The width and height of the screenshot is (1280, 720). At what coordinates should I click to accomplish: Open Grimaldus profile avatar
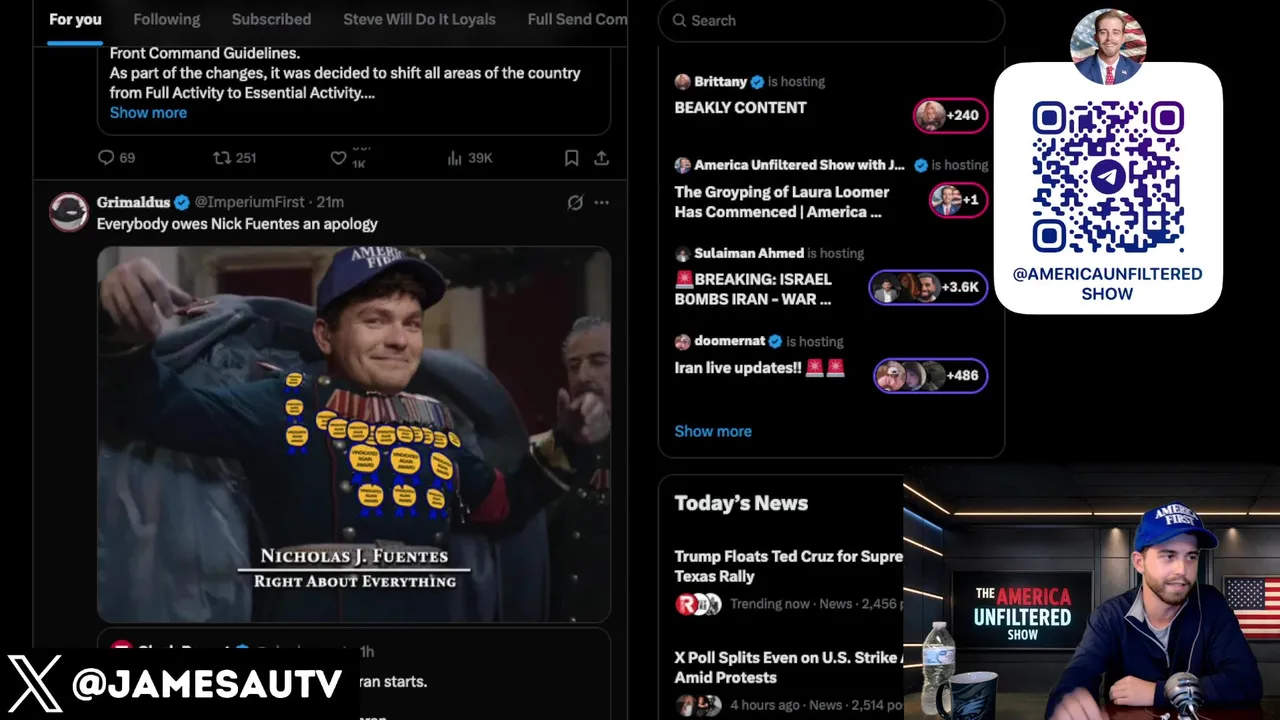(x=69, y=212)
